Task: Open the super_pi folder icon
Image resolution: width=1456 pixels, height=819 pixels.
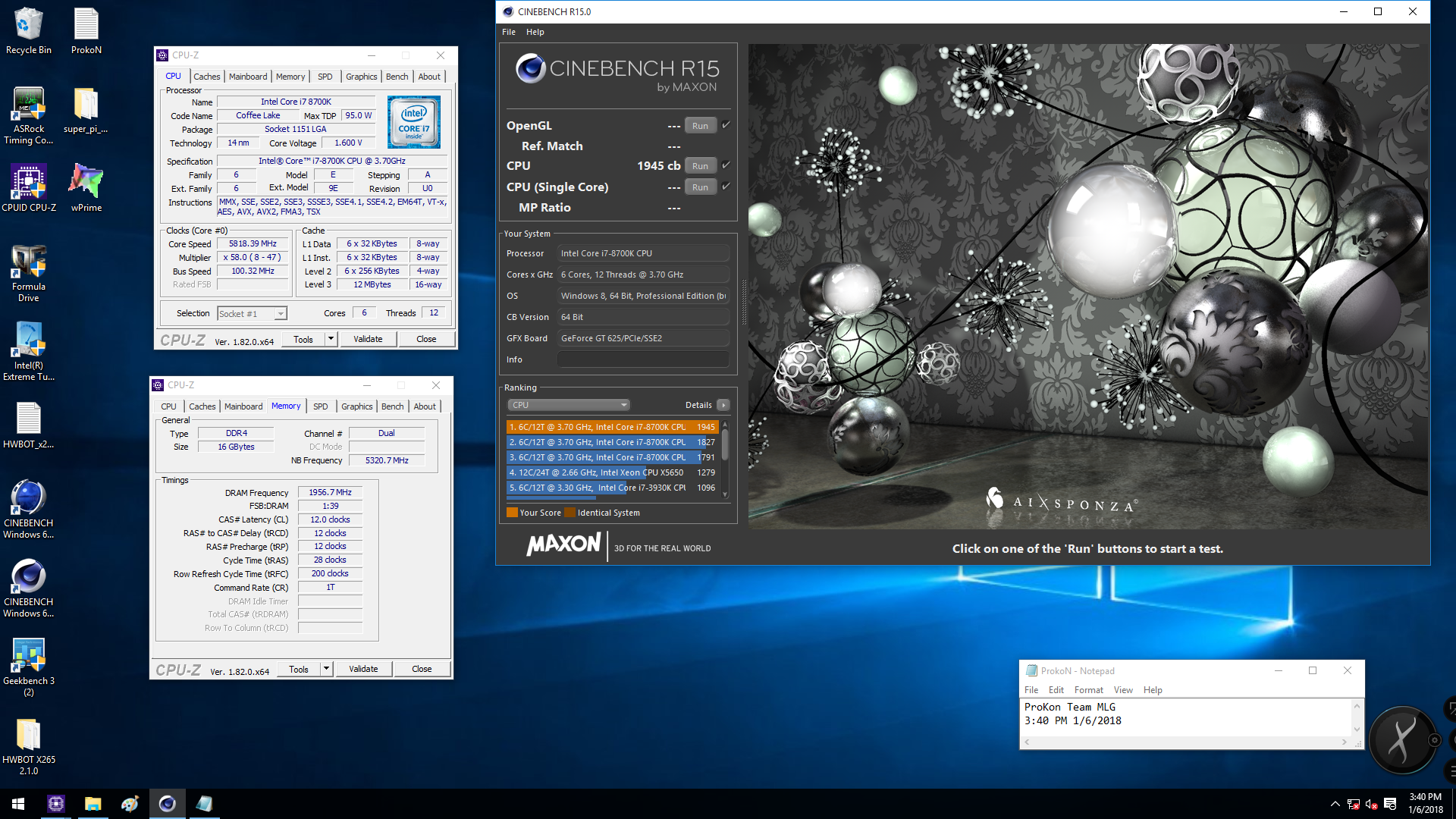Action: pyautogui.click(x=86, y=110)
